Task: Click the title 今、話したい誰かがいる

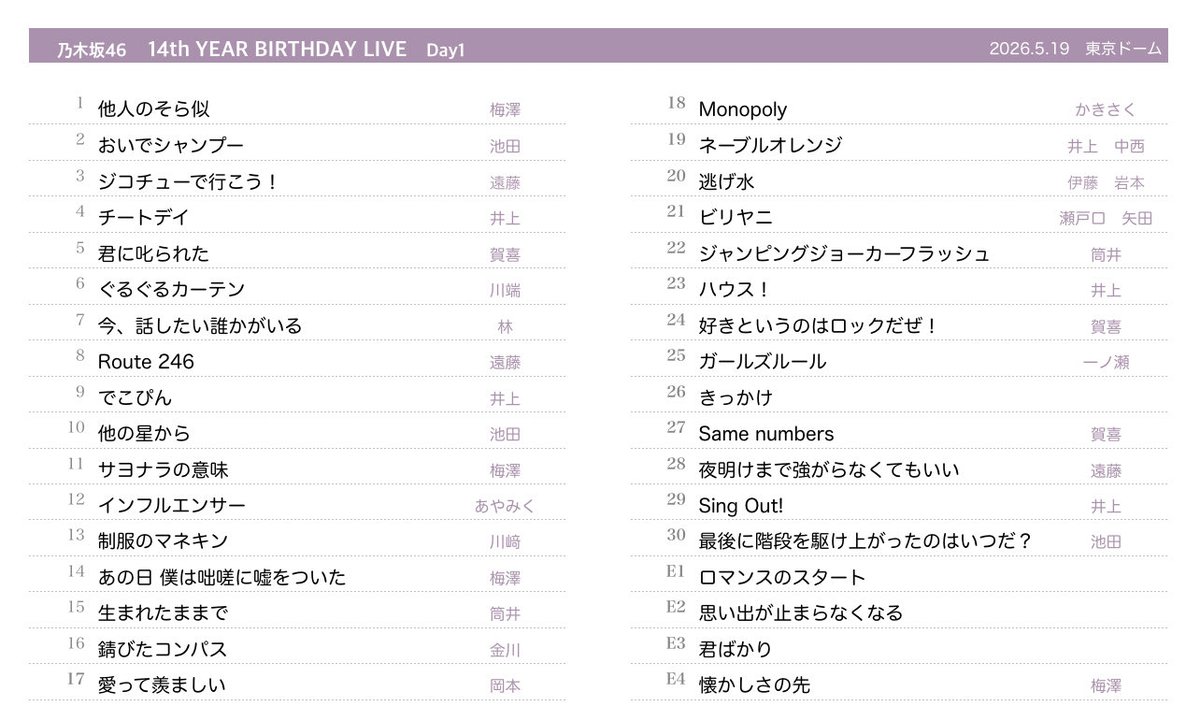Action: (x=199, y=325)
